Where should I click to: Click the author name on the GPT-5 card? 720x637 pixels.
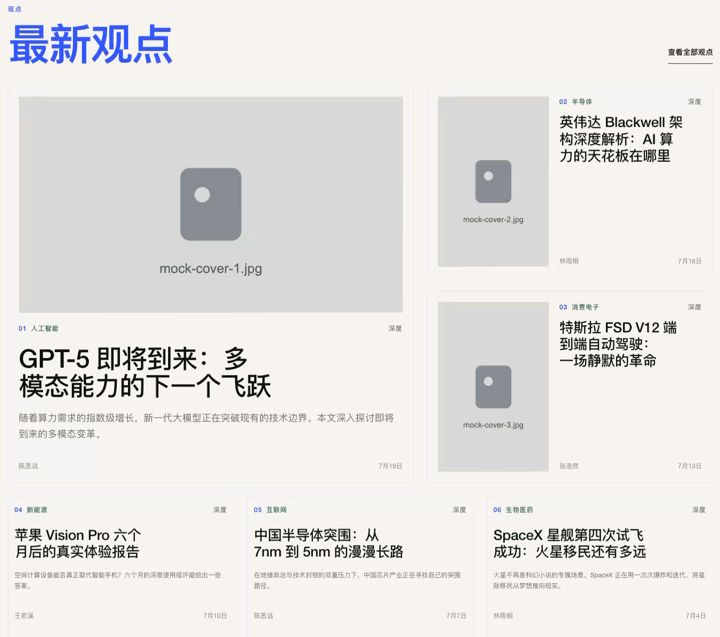(x=28, y=466)
